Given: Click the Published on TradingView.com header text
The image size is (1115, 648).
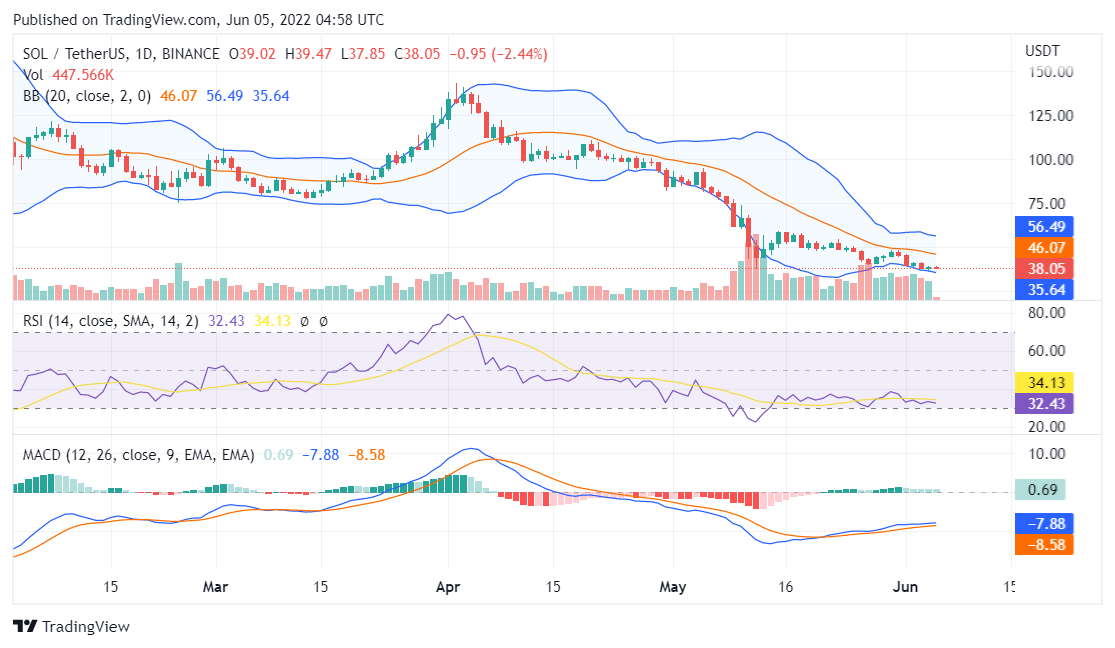Looking at the screenshot, I should point(199,20).
